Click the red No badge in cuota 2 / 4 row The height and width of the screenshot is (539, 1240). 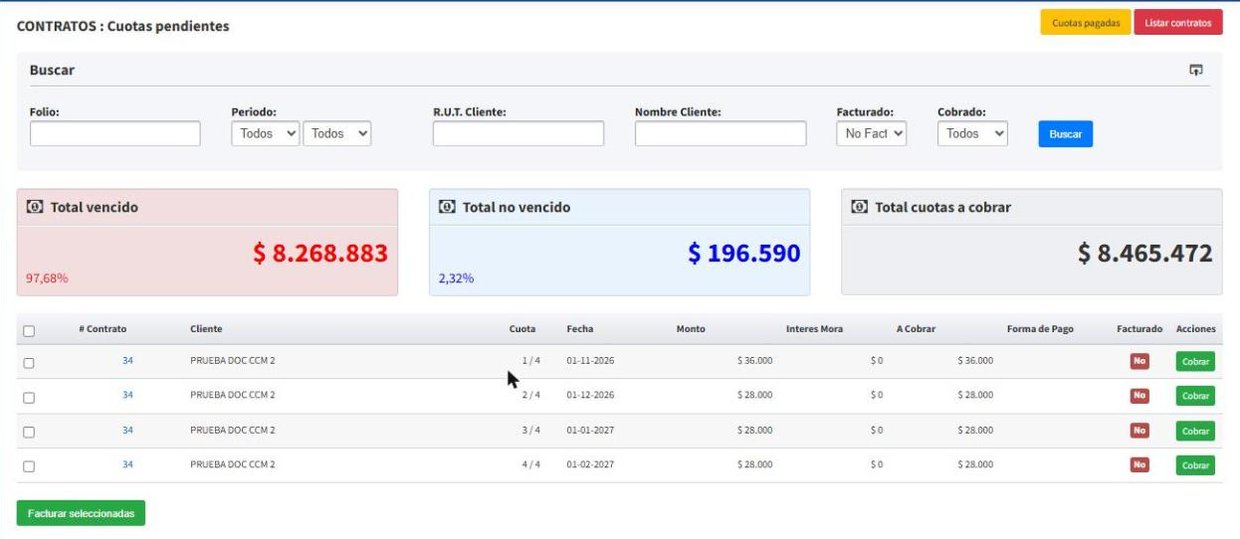pyautogui.click(x=1139, y=396)
